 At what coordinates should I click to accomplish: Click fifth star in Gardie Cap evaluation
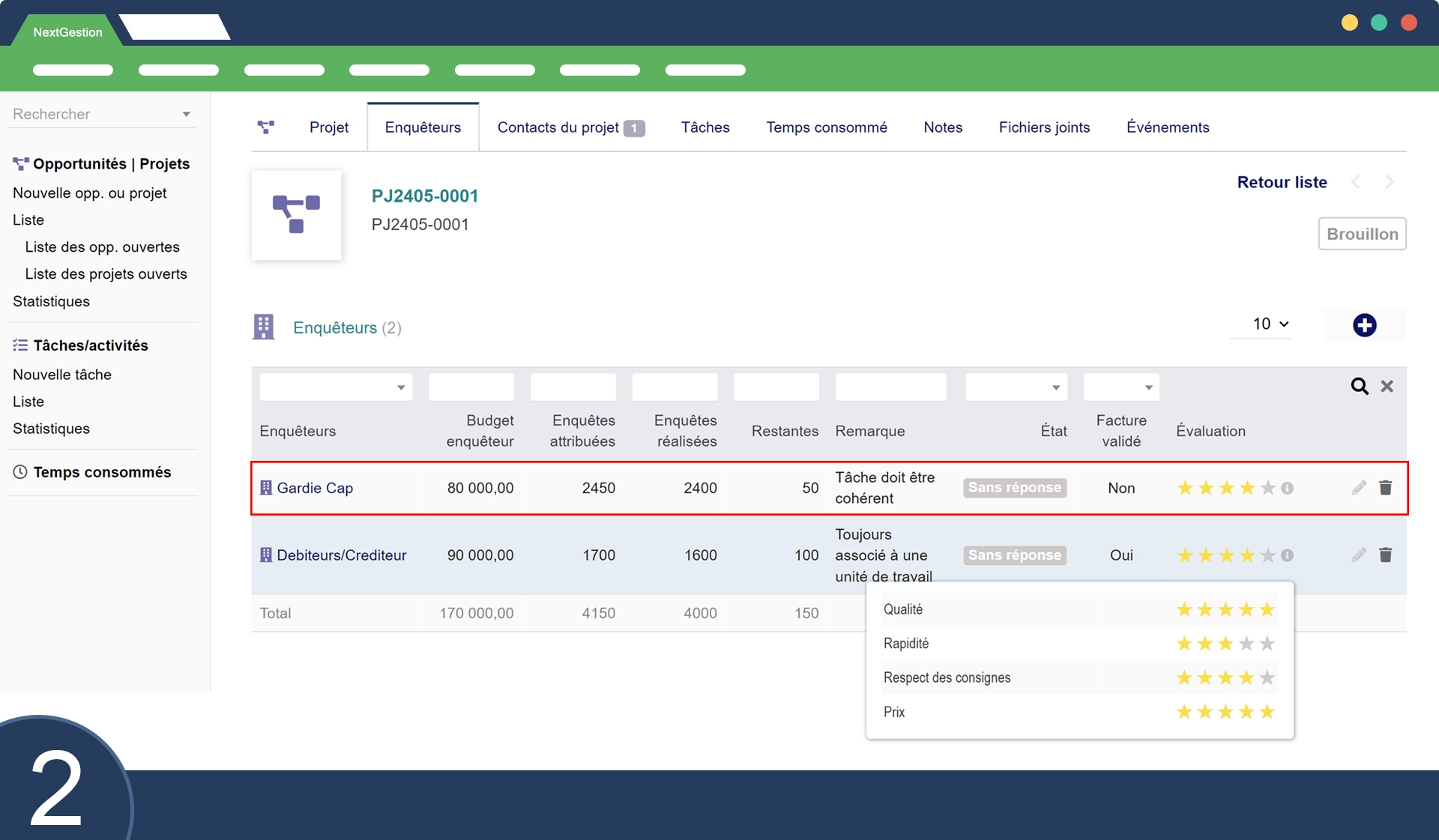coord(1267,489)
